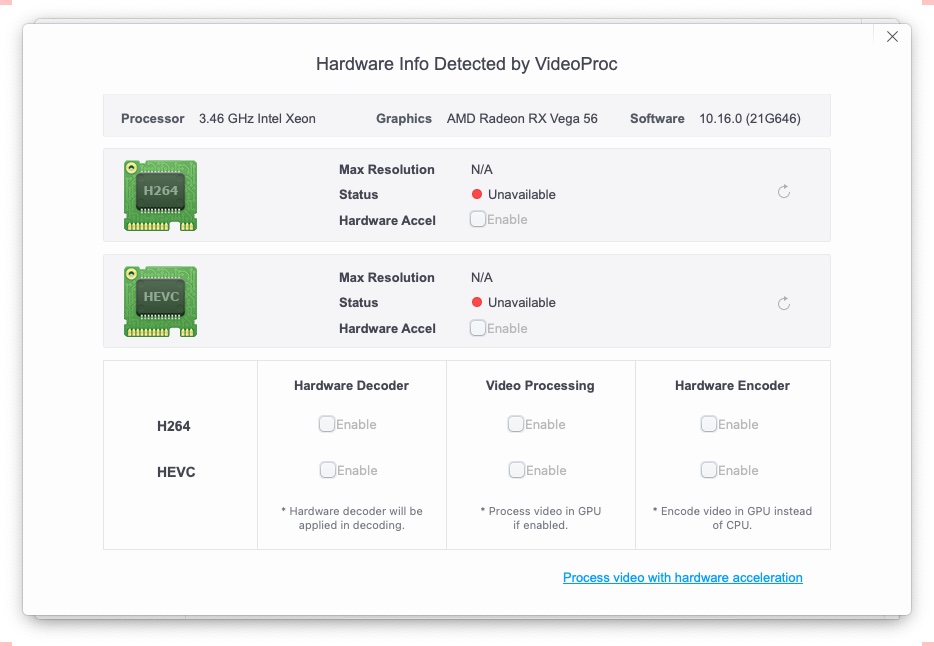This screenshot has width=934, height=646.
Task: Refresh the HEVC hardware status
Action: coord(784,303)
